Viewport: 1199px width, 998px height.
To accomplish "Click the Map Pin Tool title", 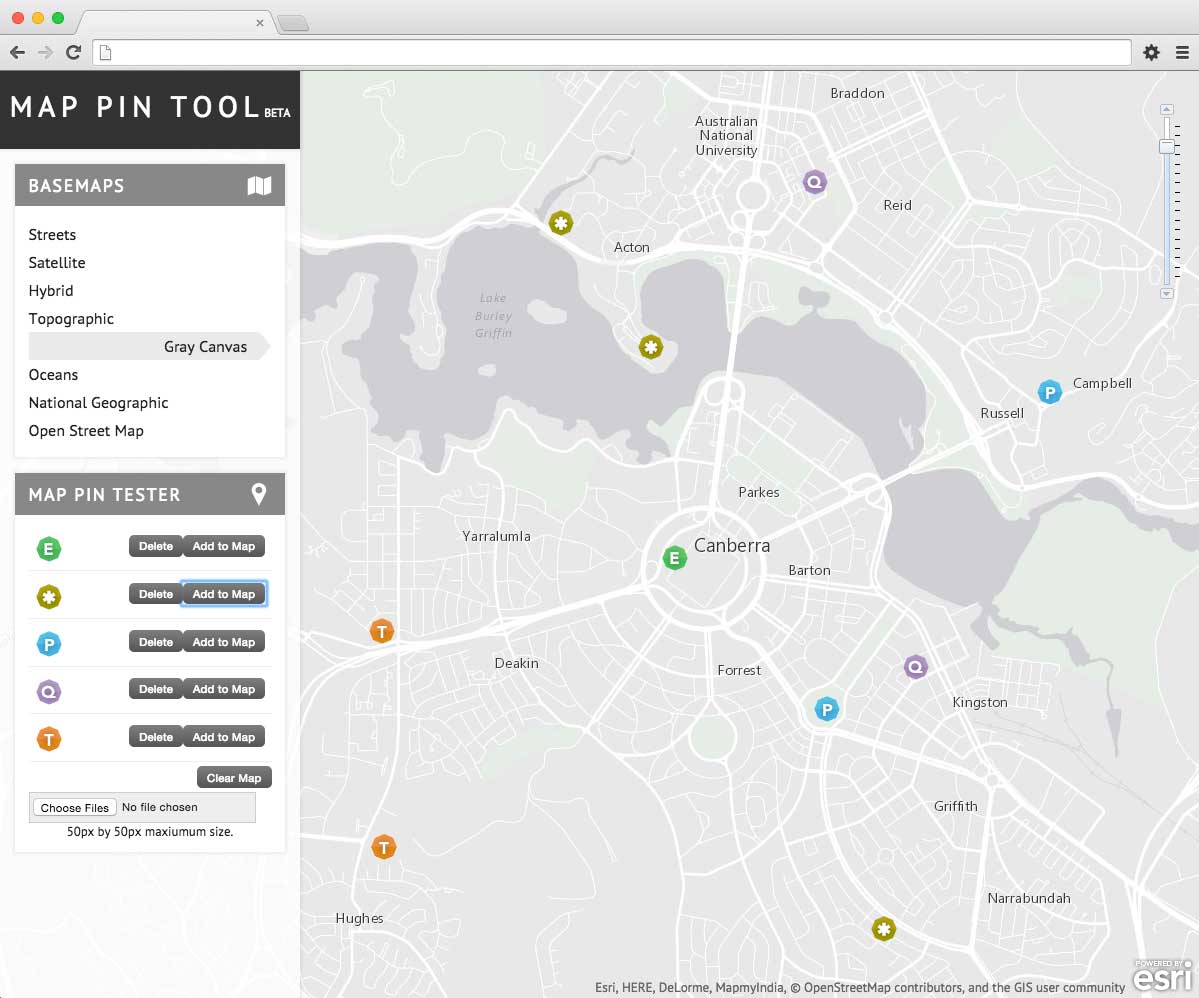I will click(136, 107).
